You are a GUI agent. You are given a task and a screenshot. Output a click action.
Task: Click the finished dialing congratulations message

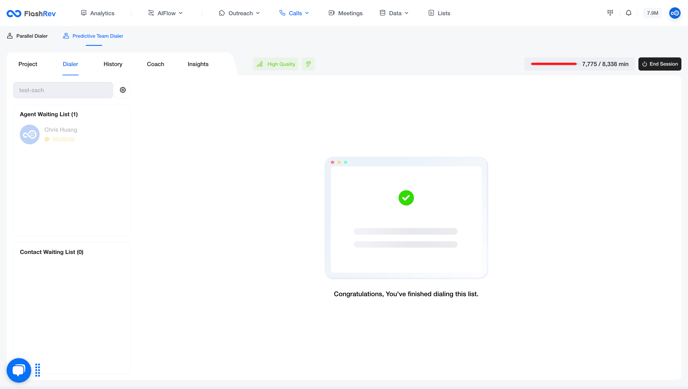[406, 294]
